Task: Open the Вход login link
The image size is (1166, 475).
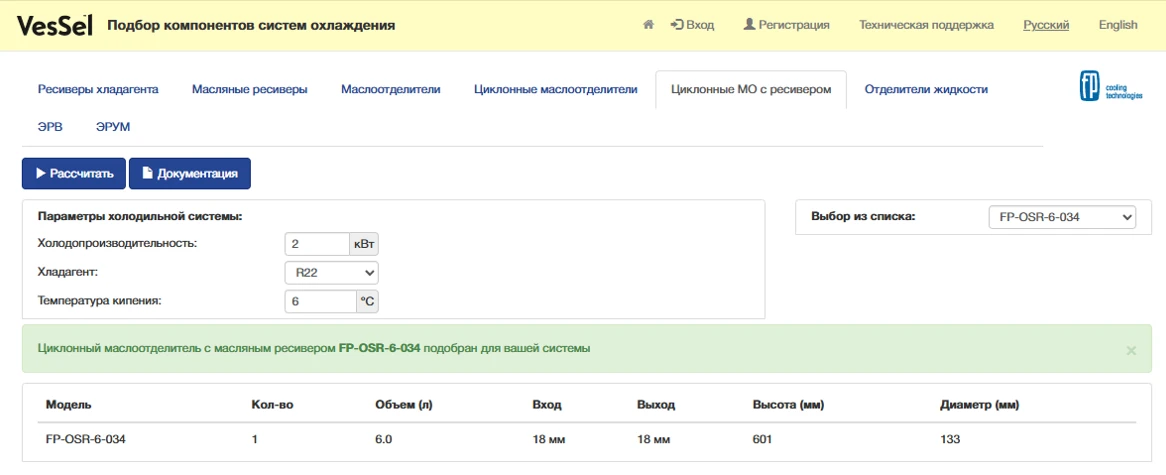Action: point(692,25)
